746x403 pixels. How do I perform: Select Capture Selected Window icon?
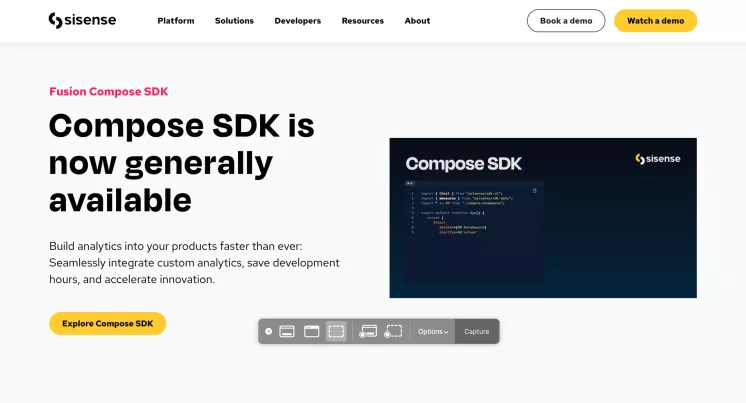point(312,331)
